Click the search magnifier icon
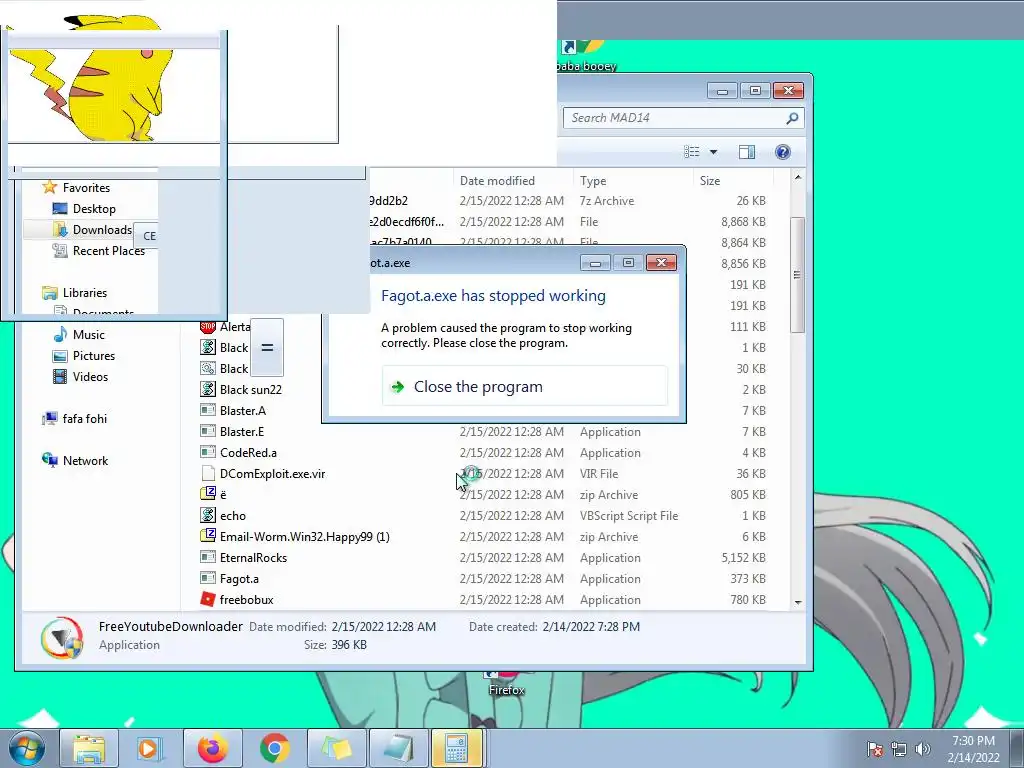 792,118
